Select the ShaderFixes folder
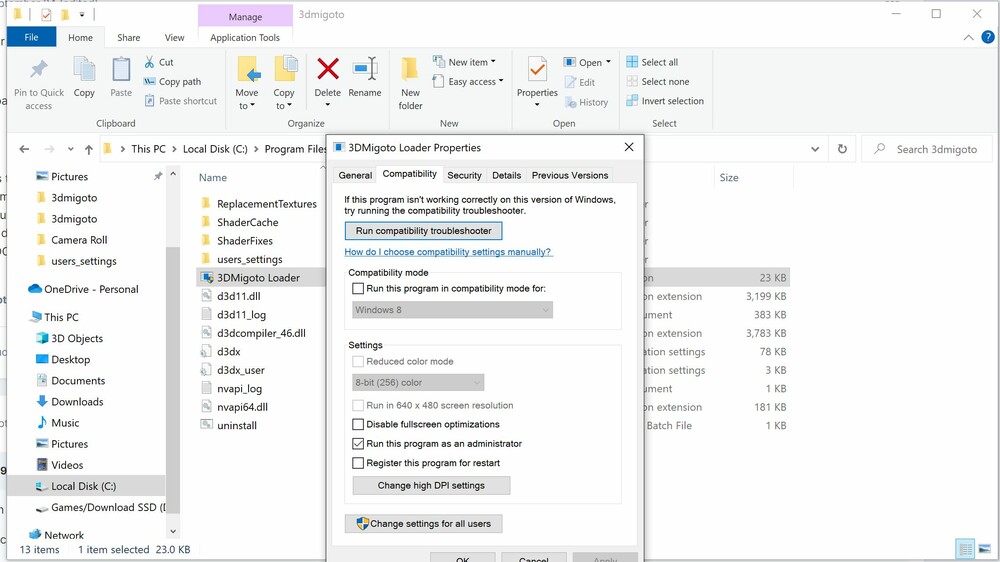Screen dimensions: 1000x562 point(244,240)
